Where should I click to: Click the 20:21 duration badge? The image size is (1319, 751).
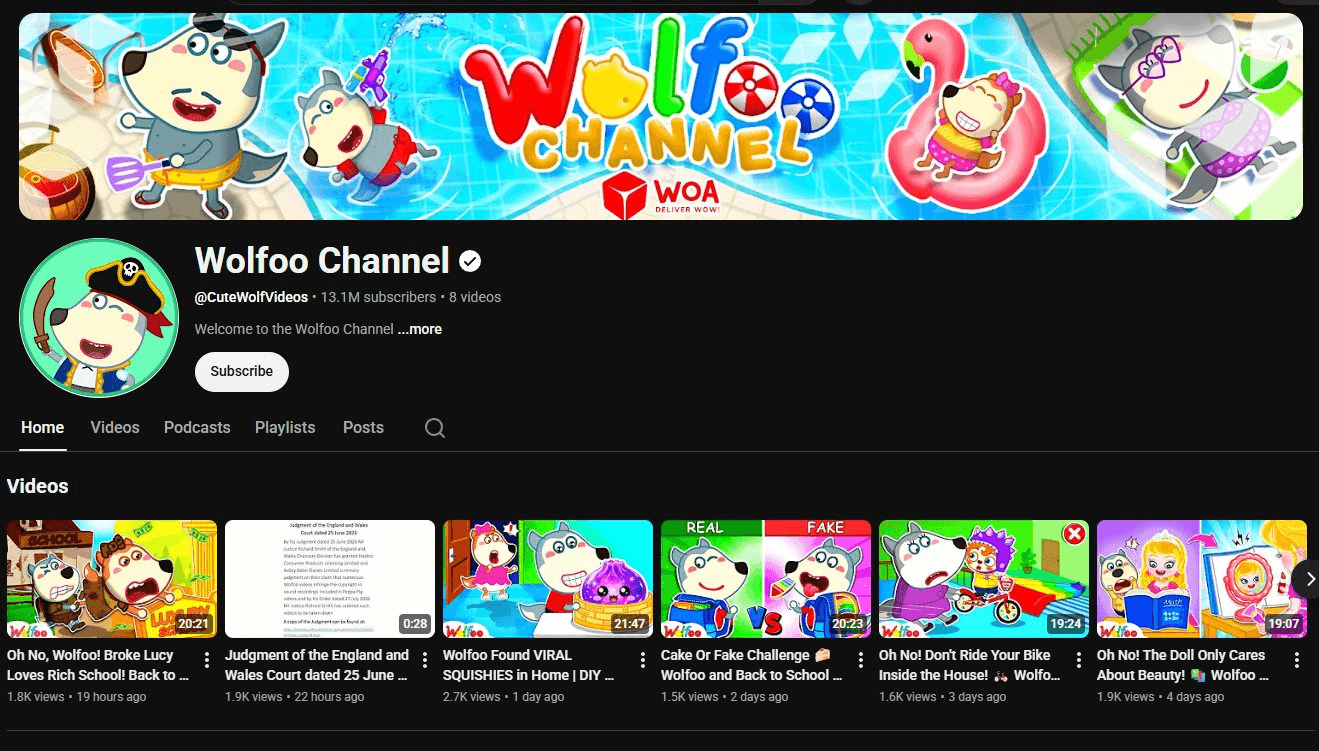coord(193,623)
